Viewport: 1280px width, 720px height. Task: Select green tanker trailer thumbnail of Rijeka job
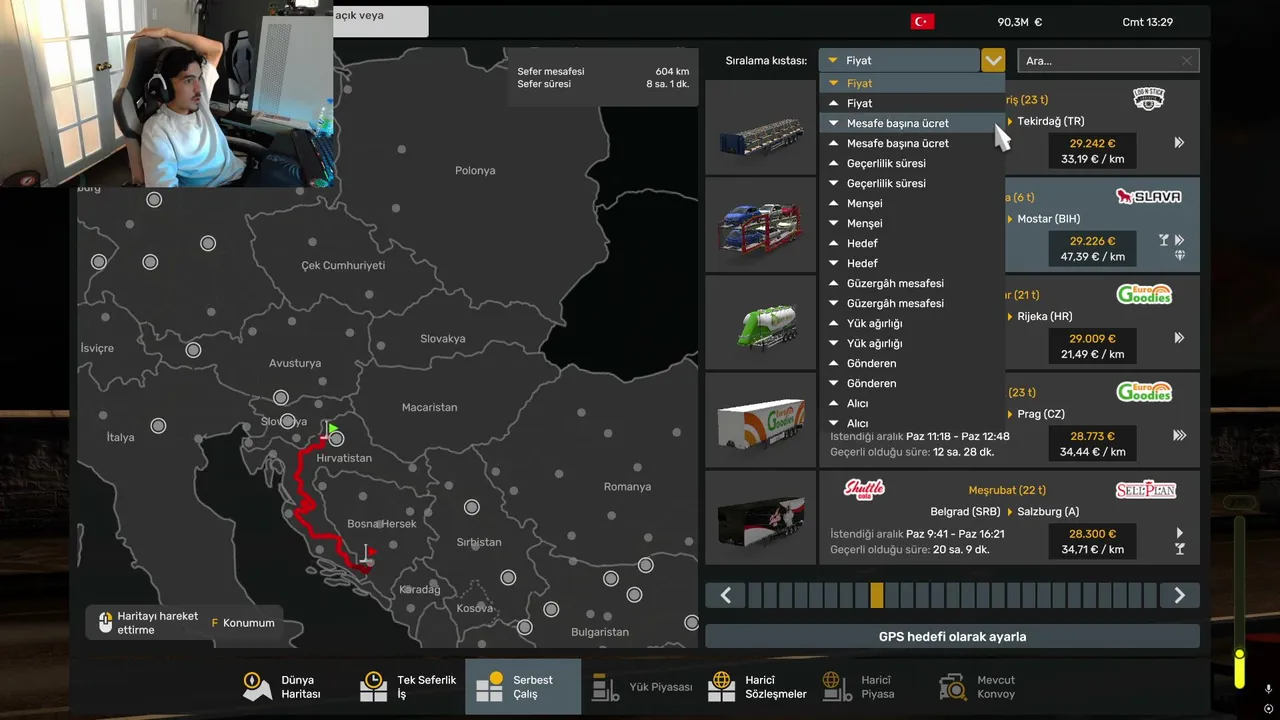[x=761, y=323]
